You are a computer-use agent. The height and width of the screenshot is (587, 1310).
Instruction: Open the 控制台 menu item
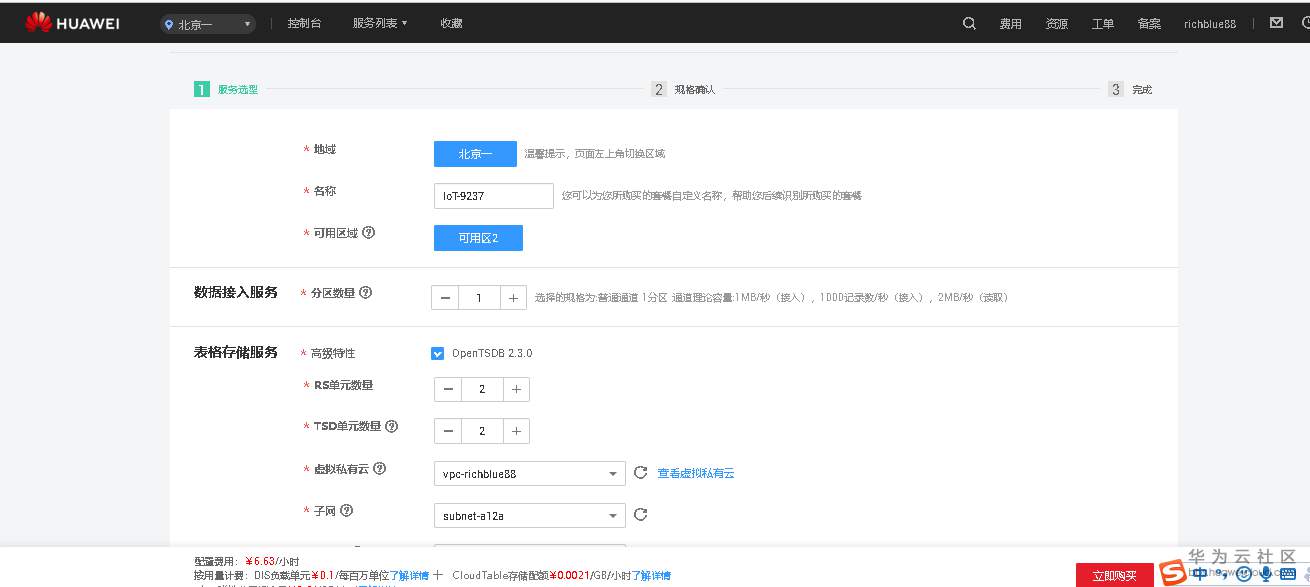304,22
